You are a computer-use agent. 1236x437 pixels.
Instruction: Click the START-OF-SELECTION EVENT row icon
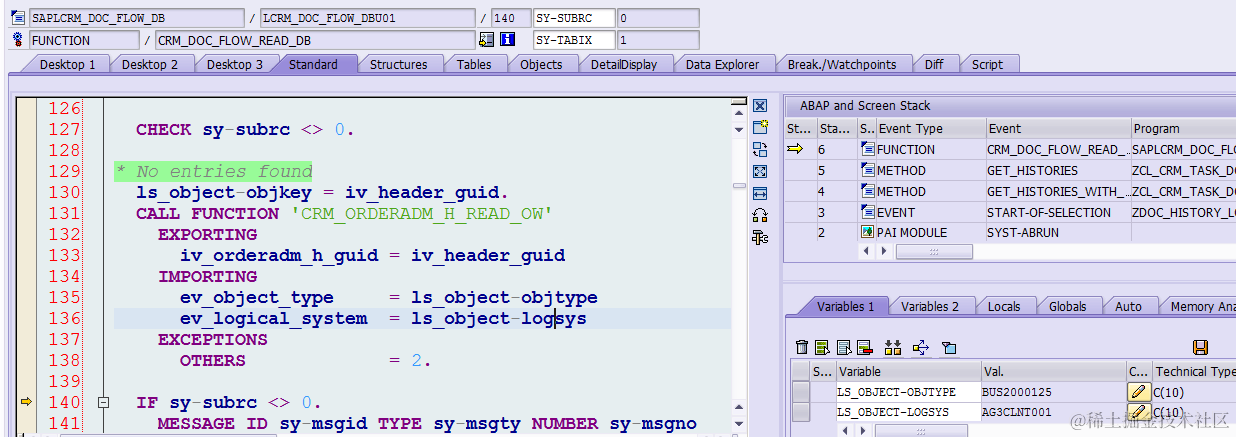867,212
